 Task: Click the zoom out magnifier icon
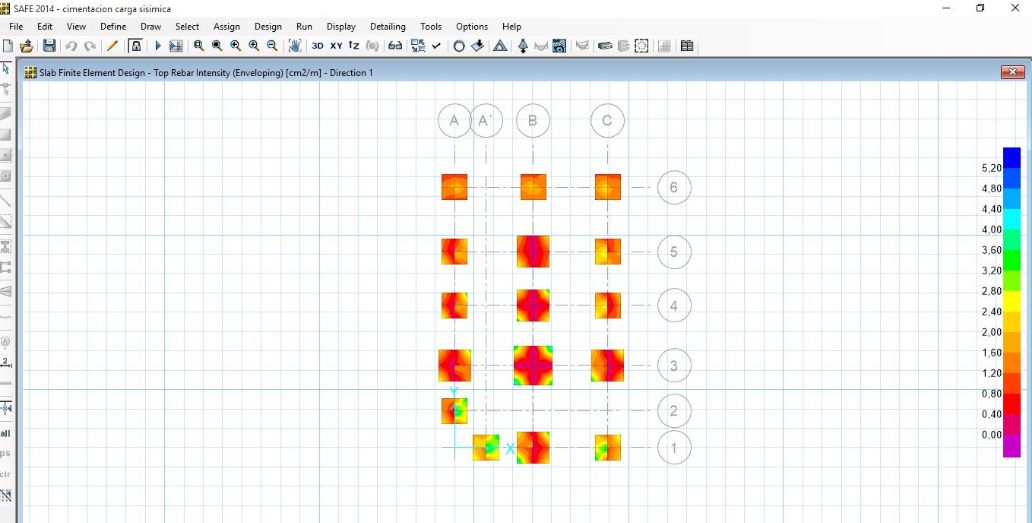click(272, 46)
